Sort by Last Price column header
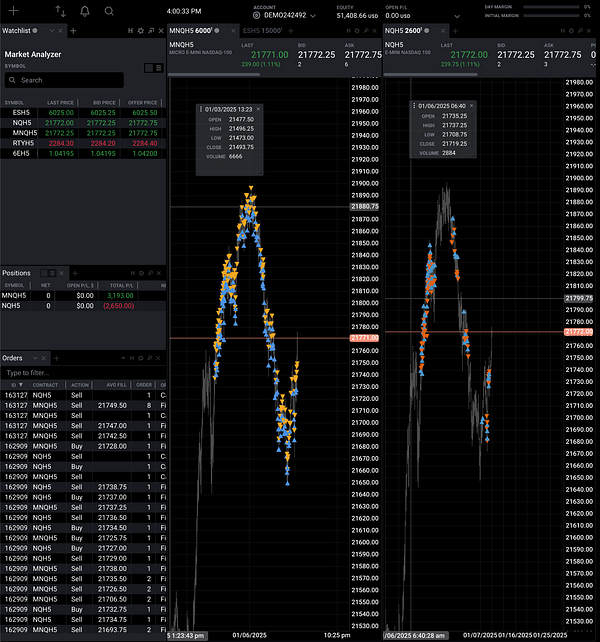The height and width of the screenshot is (642, 600). [60, 103]
